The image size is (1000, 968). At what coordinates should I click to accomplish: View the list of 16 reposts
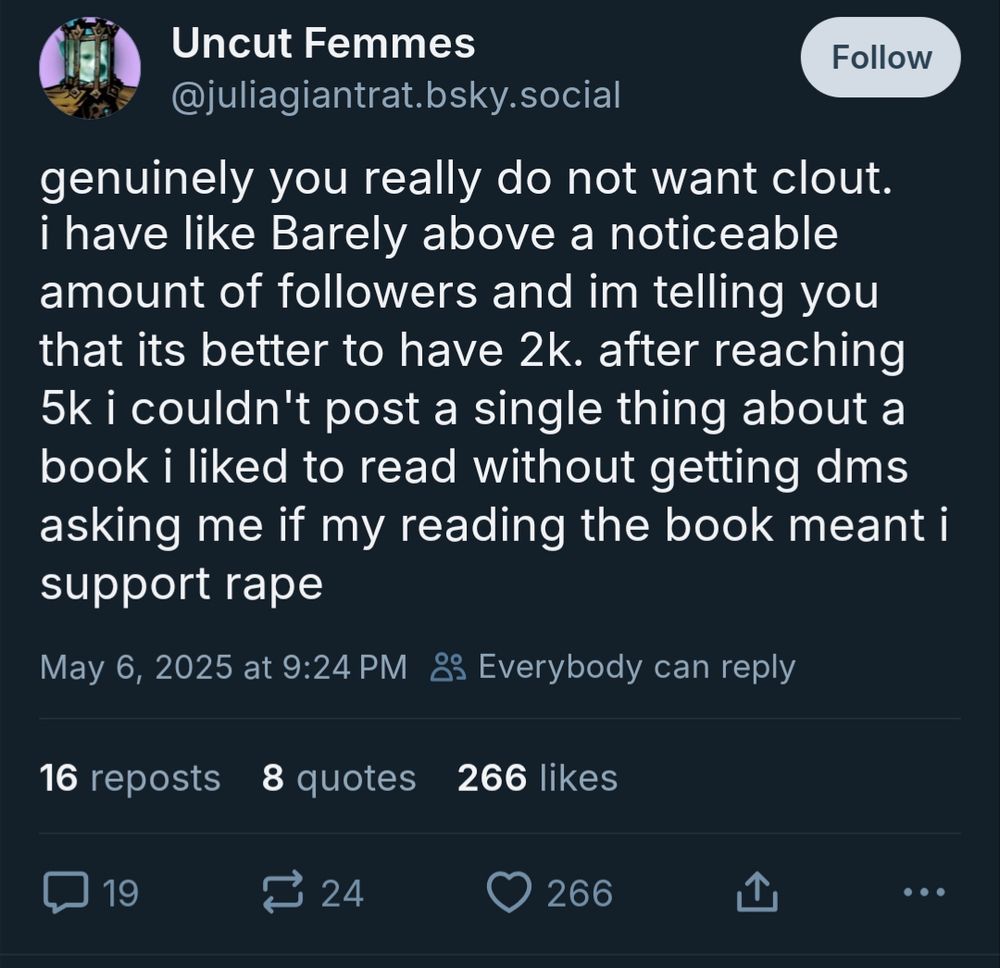[130, 777]
